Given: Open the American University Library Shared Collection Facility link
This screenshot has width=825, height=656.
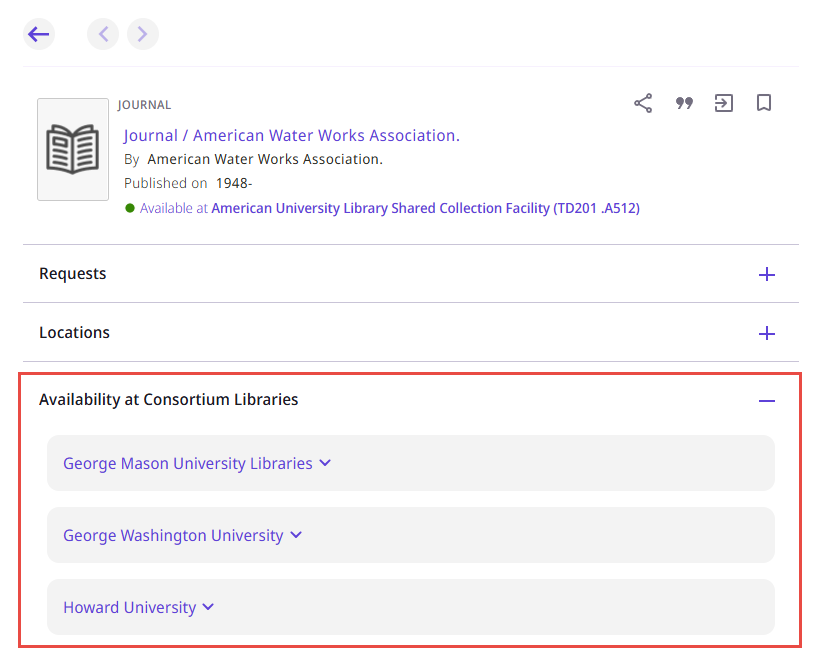Looking at the screenshot, I should point(425,208).
